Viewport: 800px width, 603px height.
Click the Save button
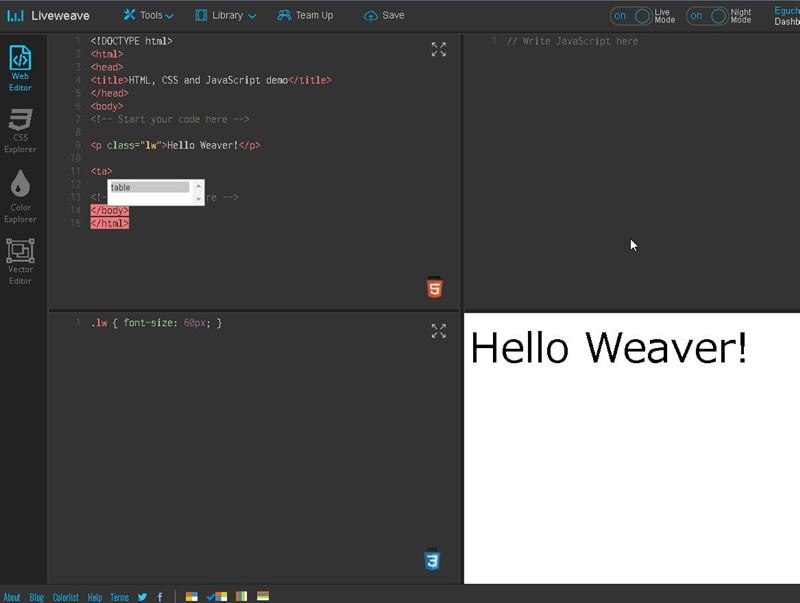click(384, 16)
